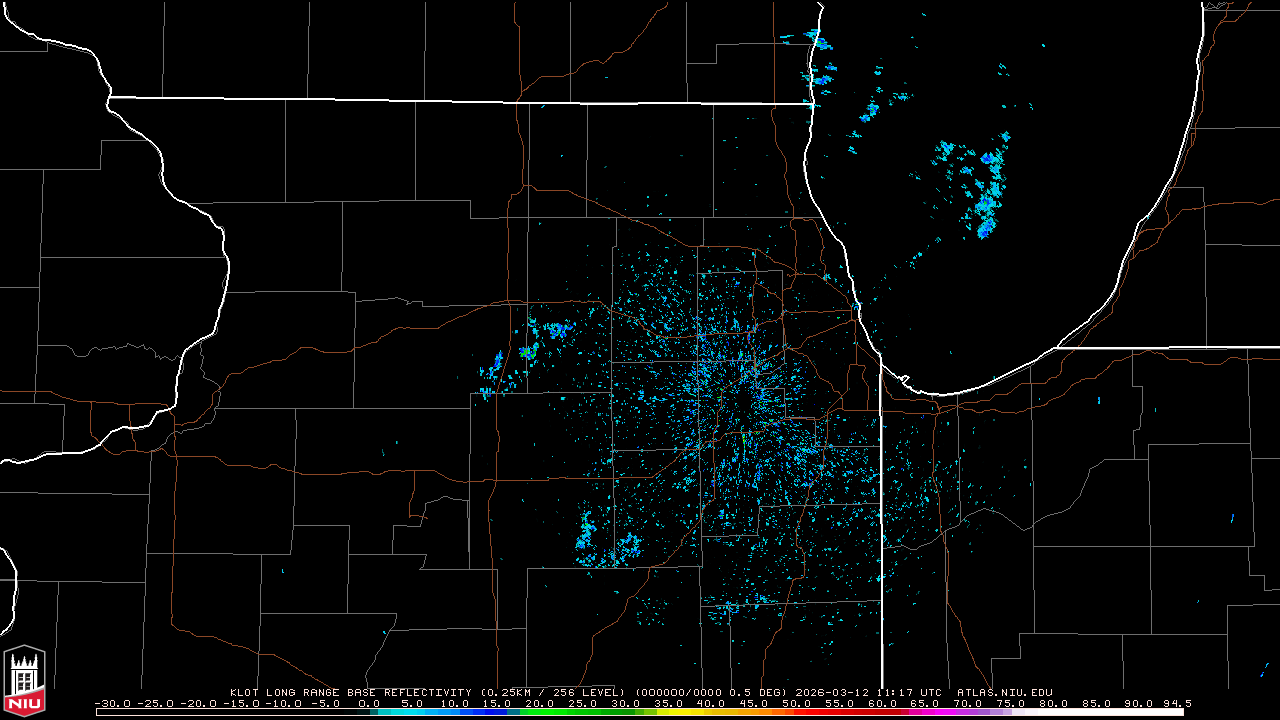The width and height of the screenshot is (1280, 720).
Task: Click the "-20.0" negative scale label
Action: 198,703
